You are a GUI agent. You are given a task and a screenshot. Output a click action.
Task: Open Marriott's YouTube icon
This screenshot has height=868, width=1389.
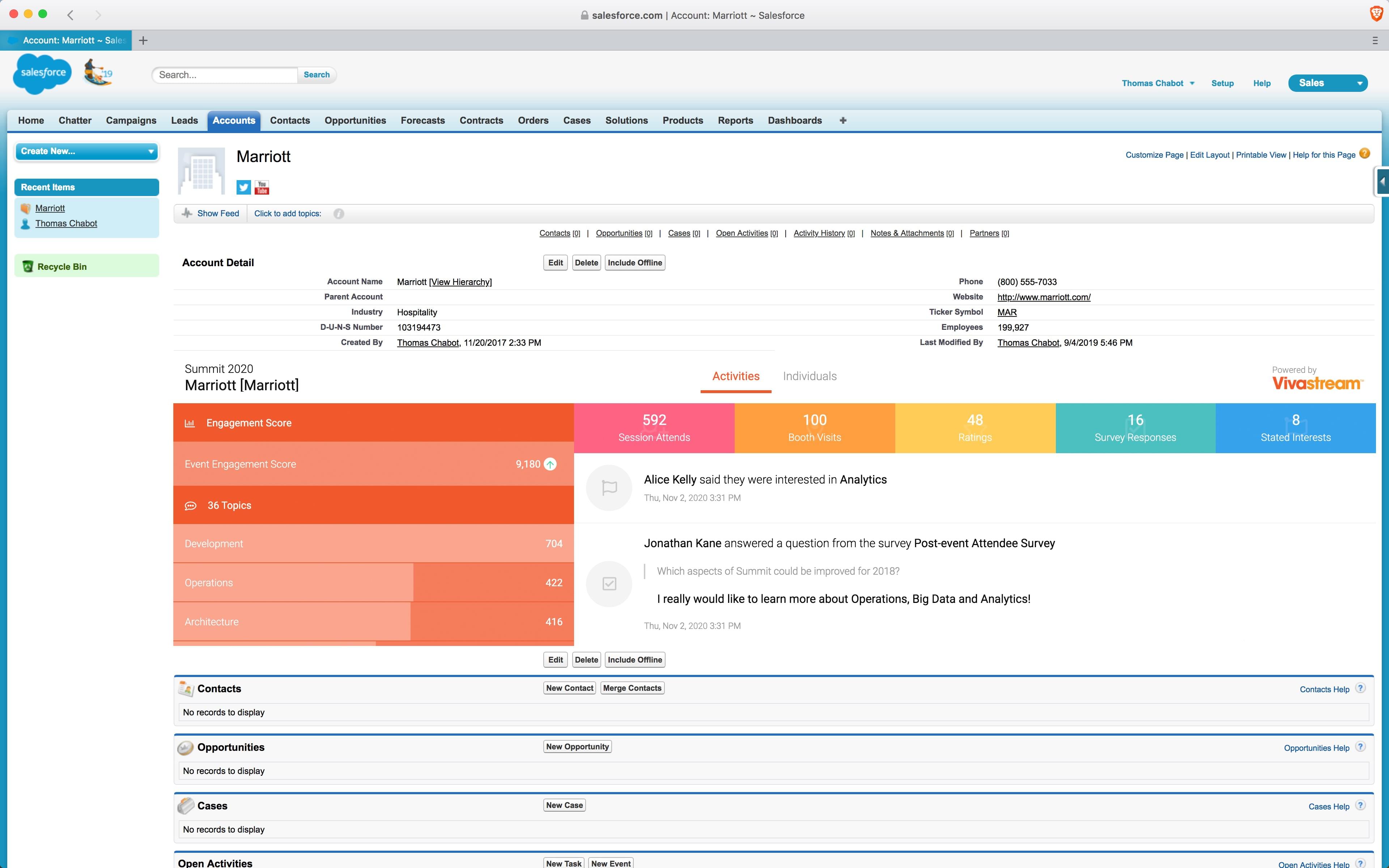click(262, 187)
